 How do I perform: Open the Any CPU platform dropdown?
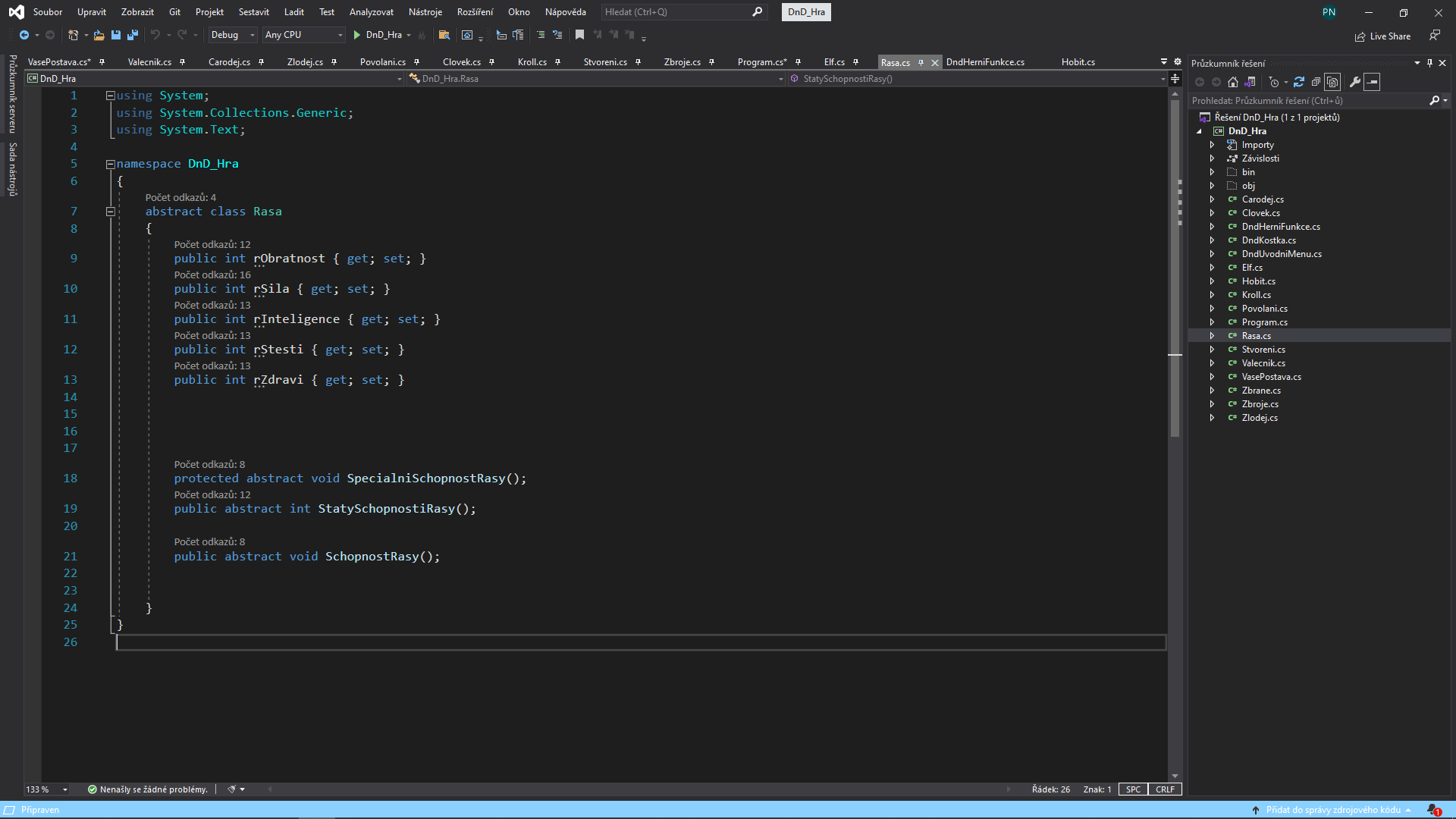click(x=303, y=35)
